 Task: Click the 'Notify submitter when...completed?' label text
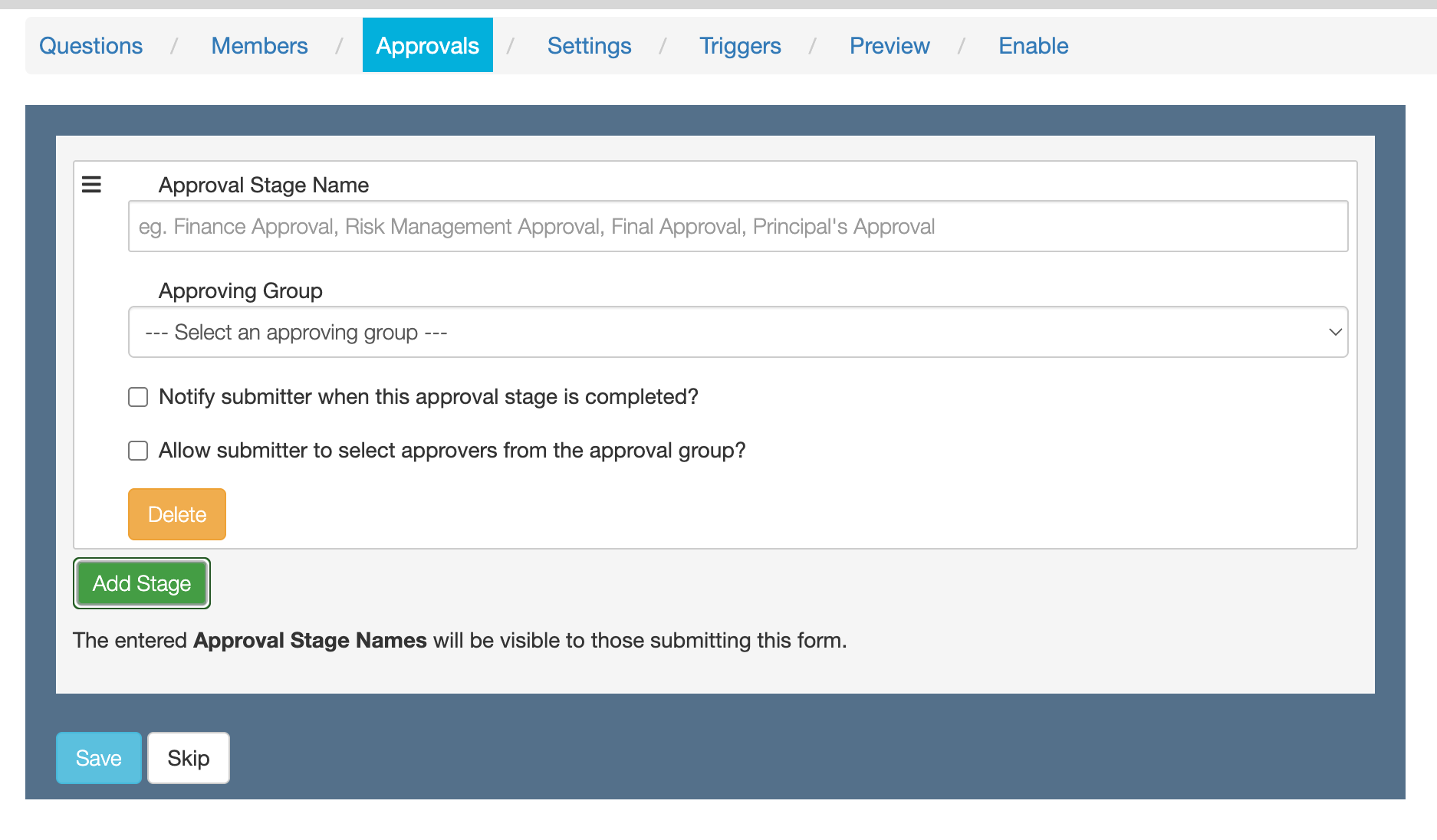tap(428, 397)
